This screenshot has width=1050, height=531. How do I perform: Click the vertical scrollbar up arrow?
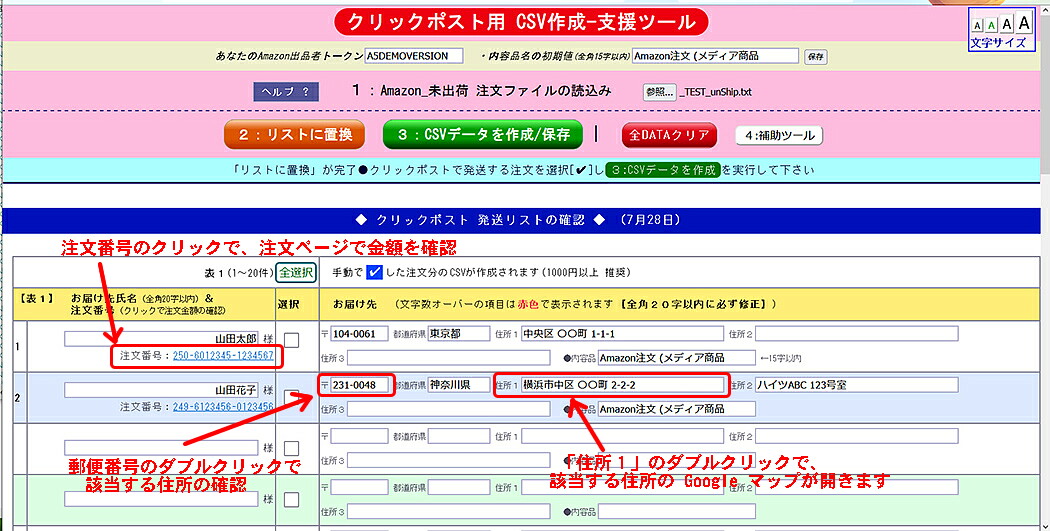pyautogui.click(x=1045, y=12)
